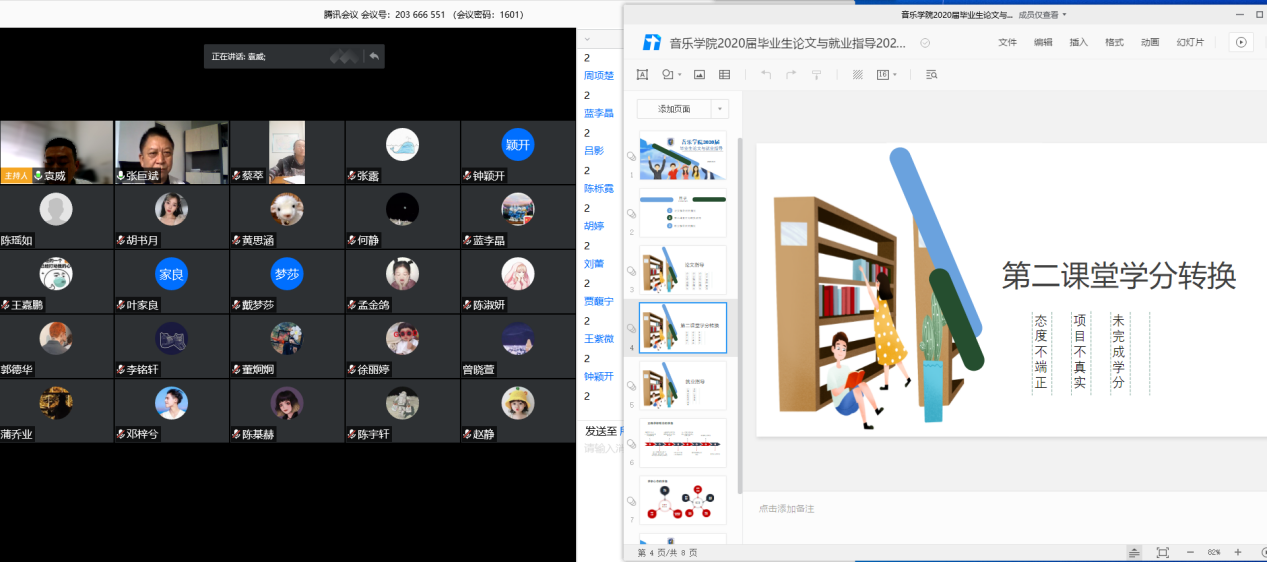
Task: Expand the 添加页面 dropdown arrow
Action: tap(720, 109)
